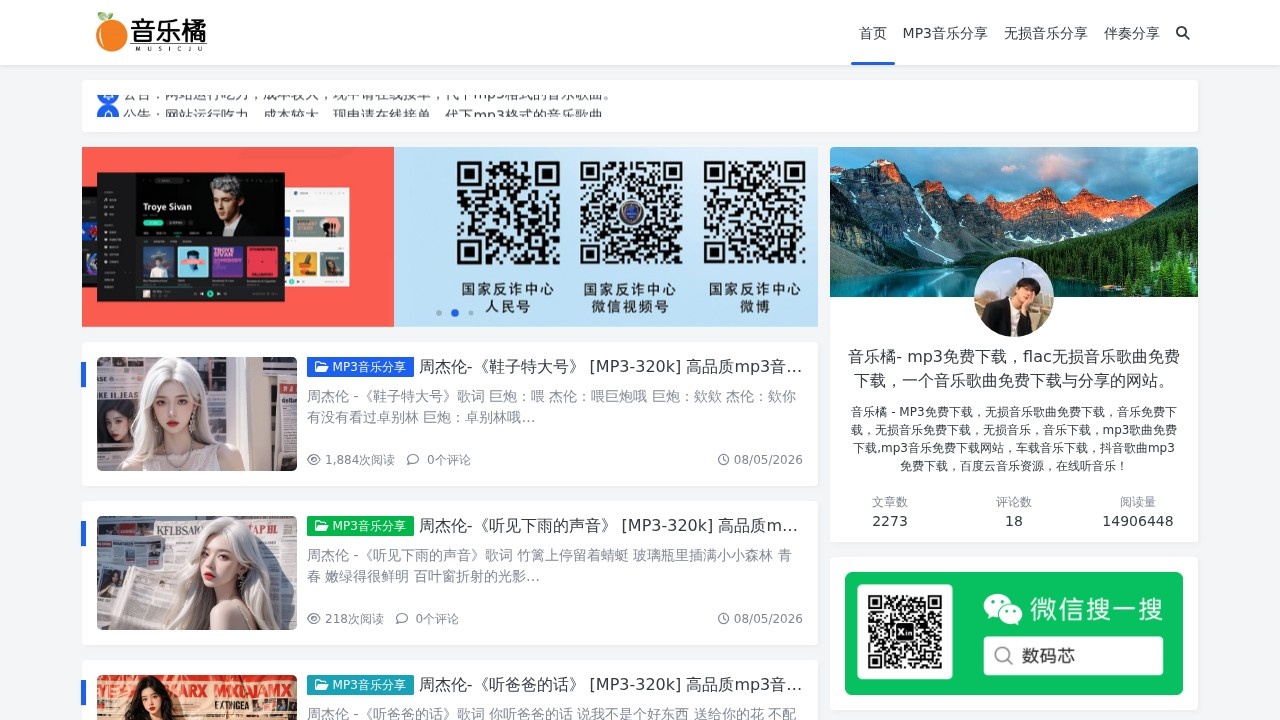Select the first carousel dot indicator
The image size is (1280, 720).
[439, 313]
